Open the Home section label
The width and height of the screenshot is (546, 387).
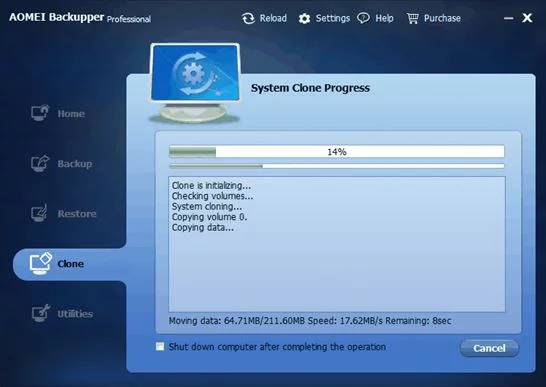click(x=71, y=114)
